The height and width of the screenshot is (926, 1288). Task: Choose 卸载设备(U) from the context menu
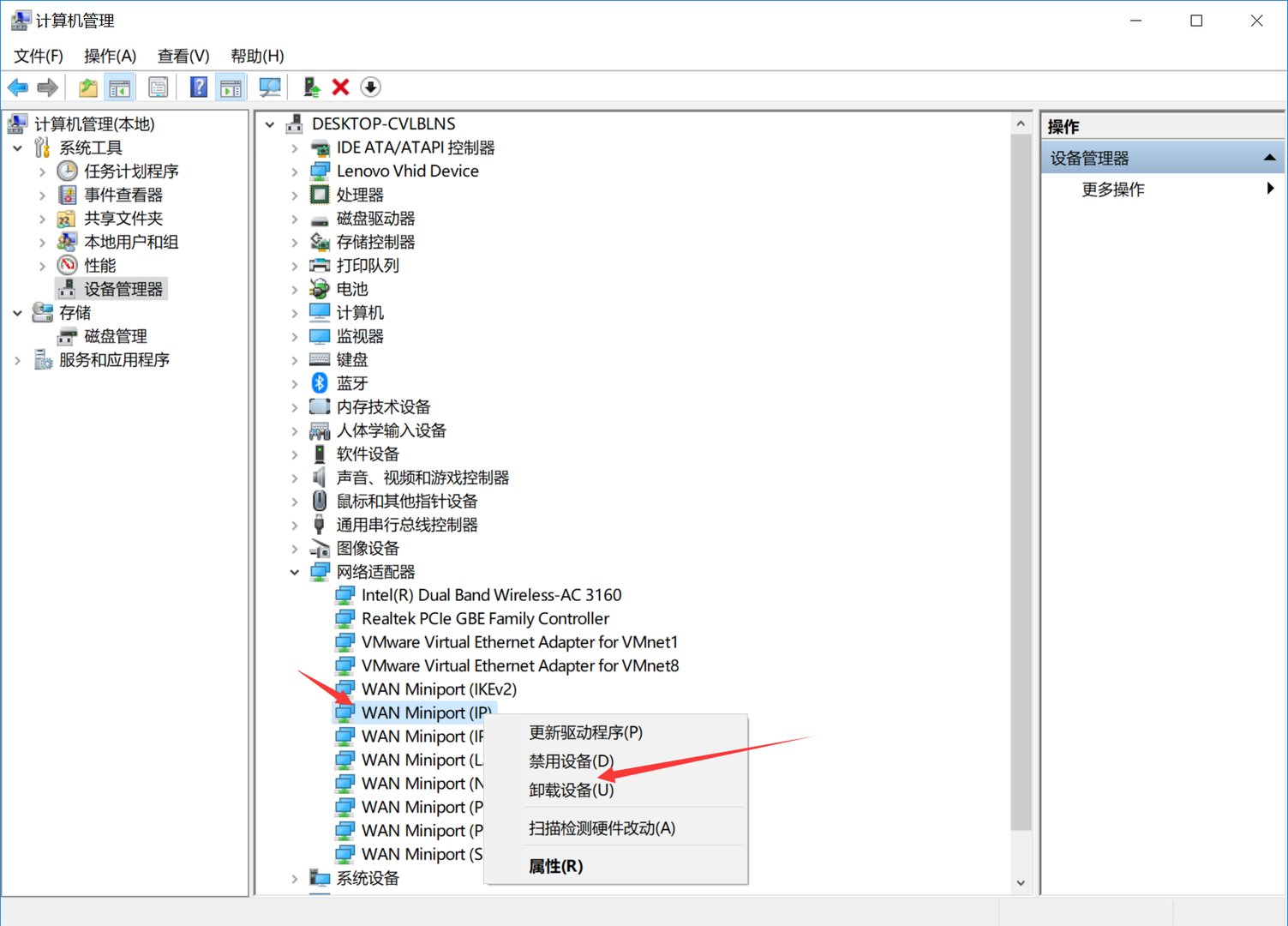(571, 790)
